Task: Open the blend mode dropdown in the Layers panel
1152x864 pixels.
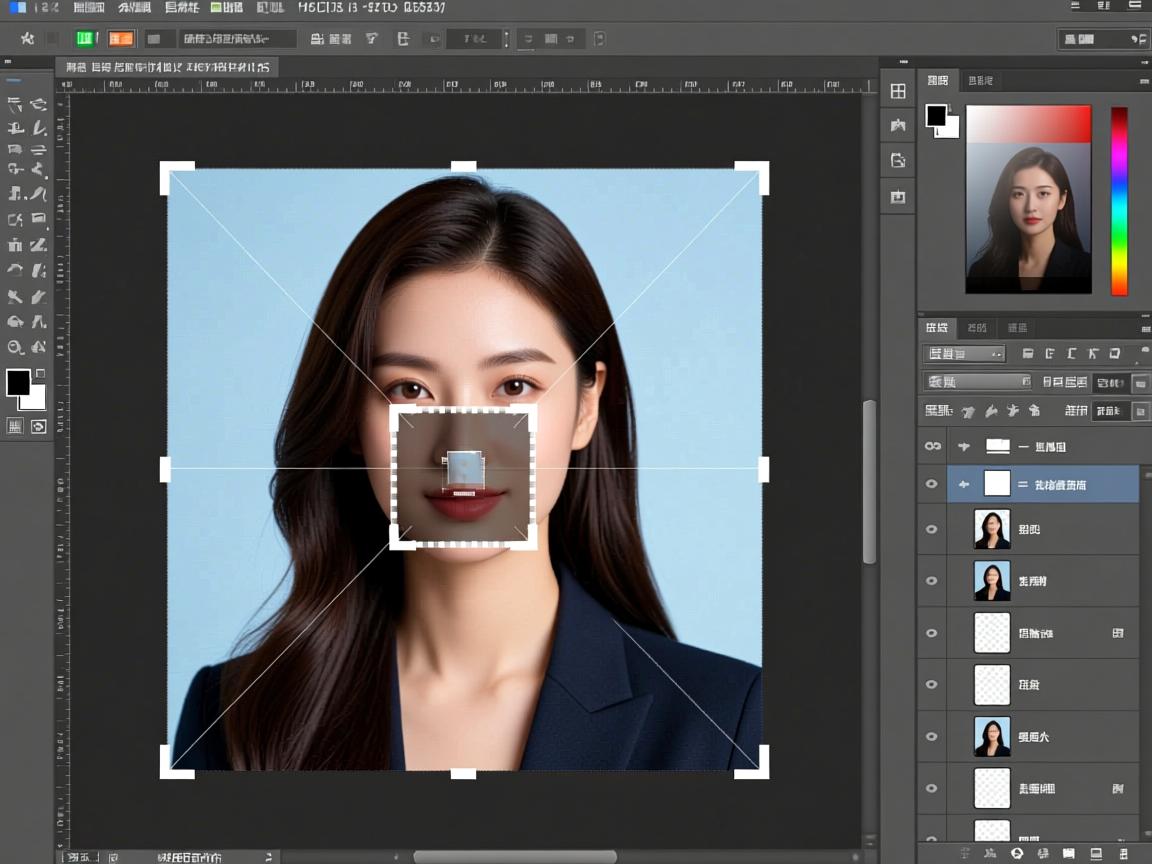Action: pos(976,382)
